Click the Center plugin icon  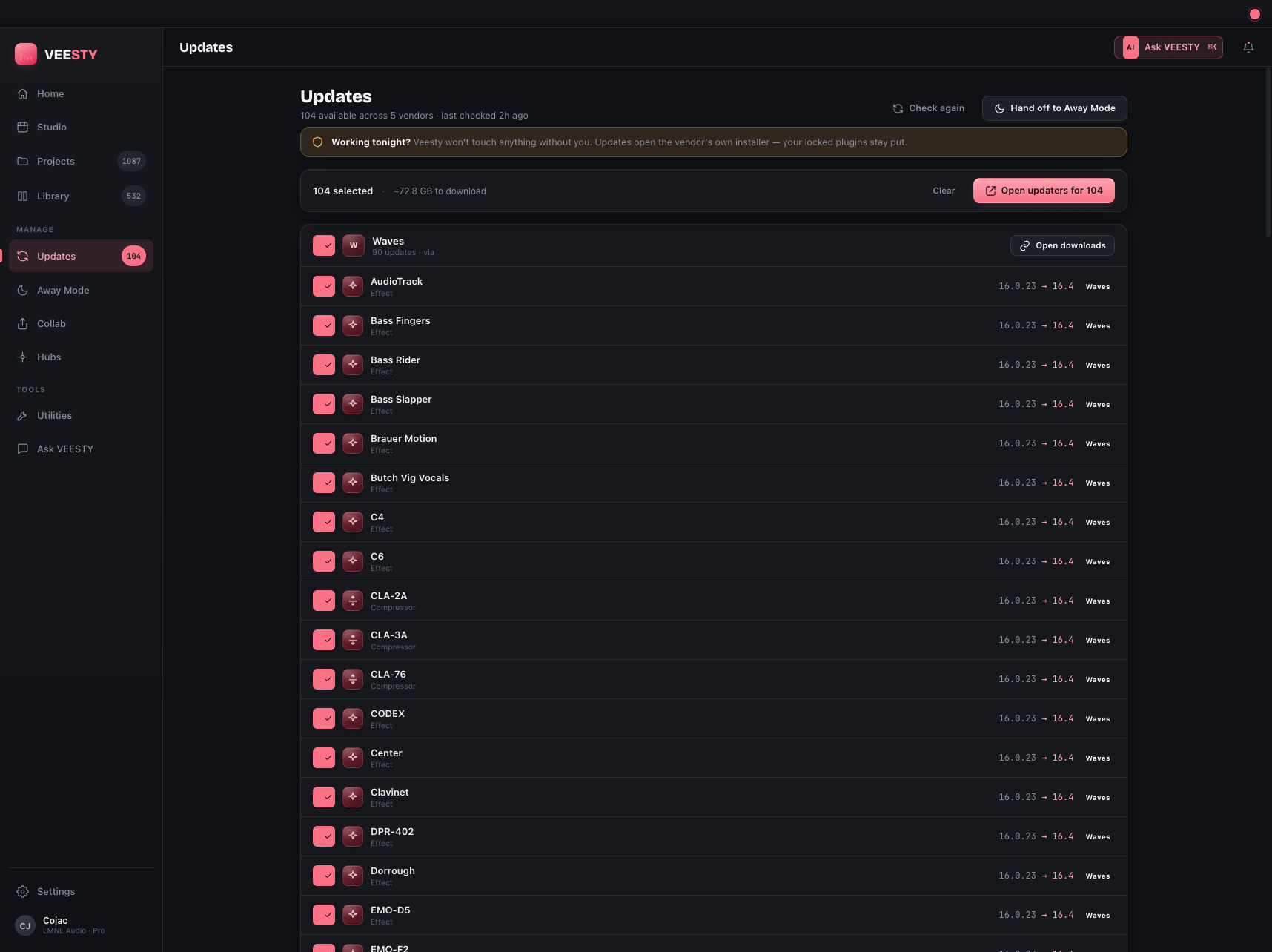point(353,758)
